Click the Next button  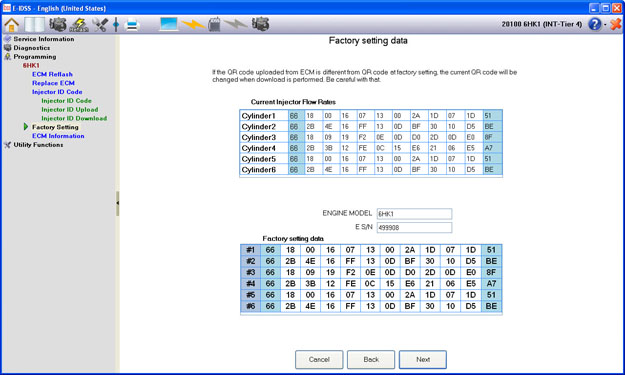pyautogui.click(x=423, y=359)
